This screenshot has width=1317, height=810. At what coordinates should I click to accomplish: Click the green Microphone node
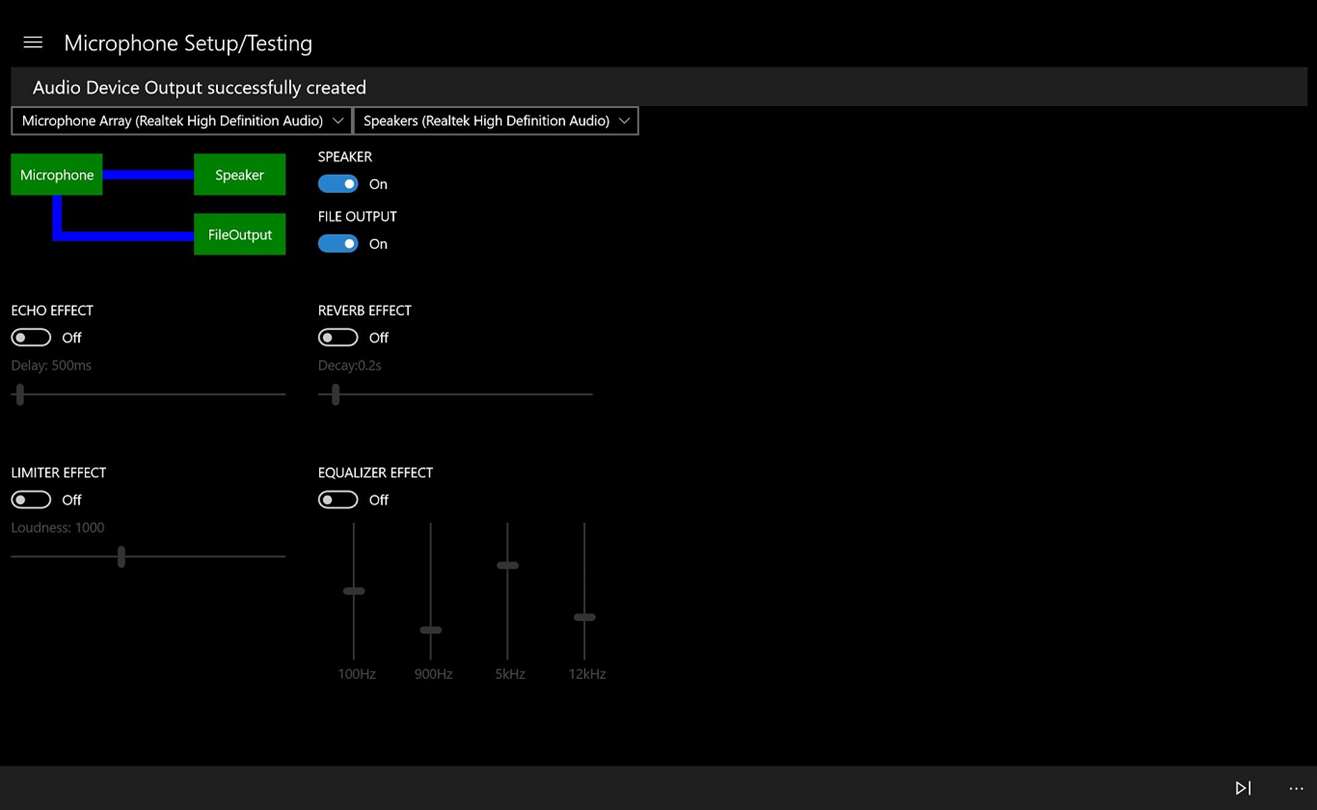57,175
